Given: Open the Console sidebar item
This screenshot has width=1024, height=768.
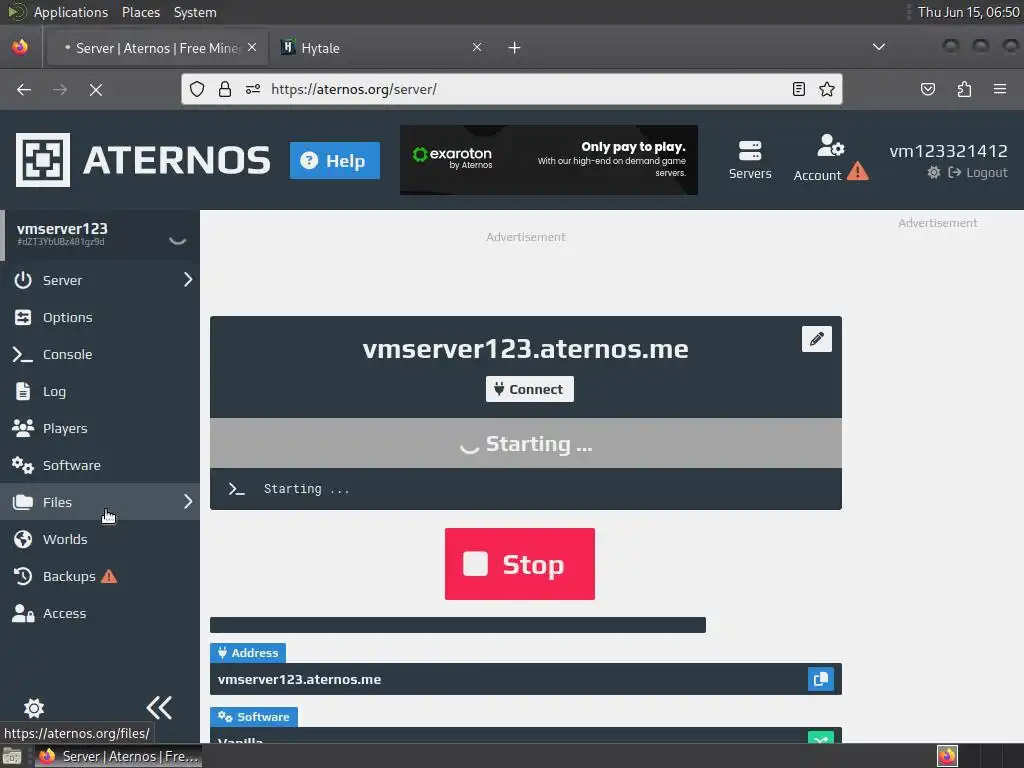Looking at the screenshot, I should pyautogui.click(x=99, y=354).
